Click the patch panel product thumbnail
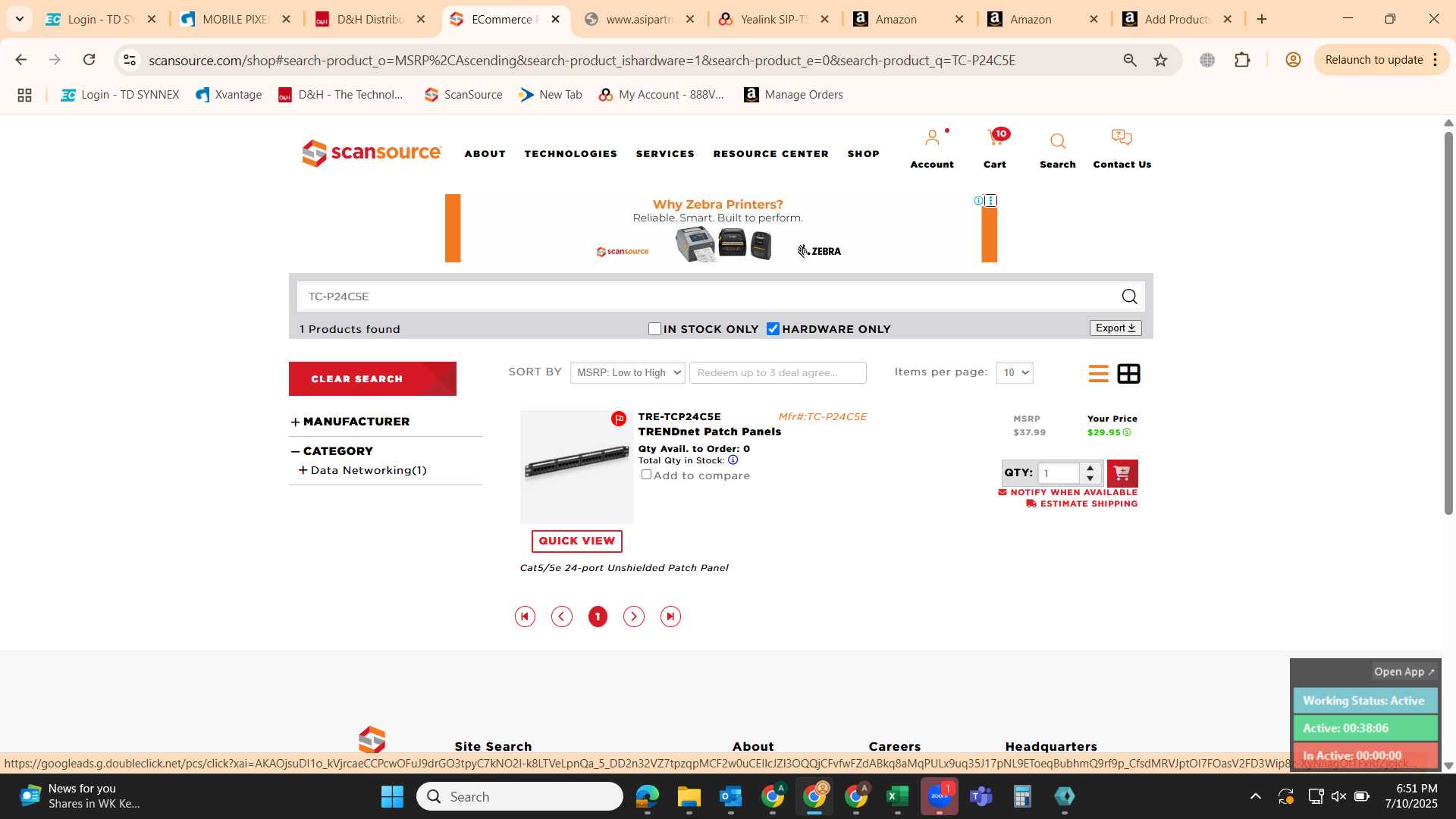 tap(576, 467)
